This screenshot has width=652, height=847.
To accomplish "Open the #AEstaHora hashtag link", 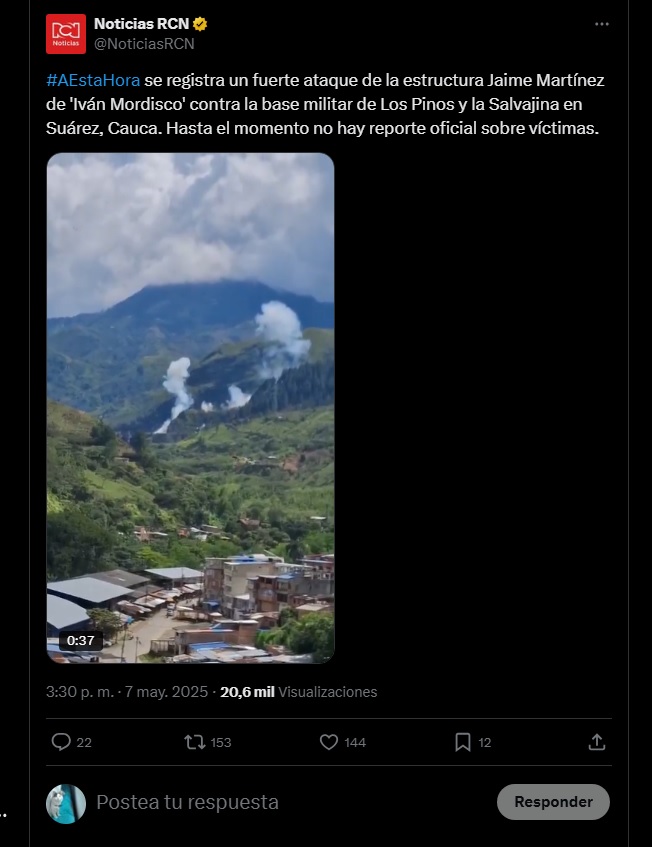I will pos(93,80).
